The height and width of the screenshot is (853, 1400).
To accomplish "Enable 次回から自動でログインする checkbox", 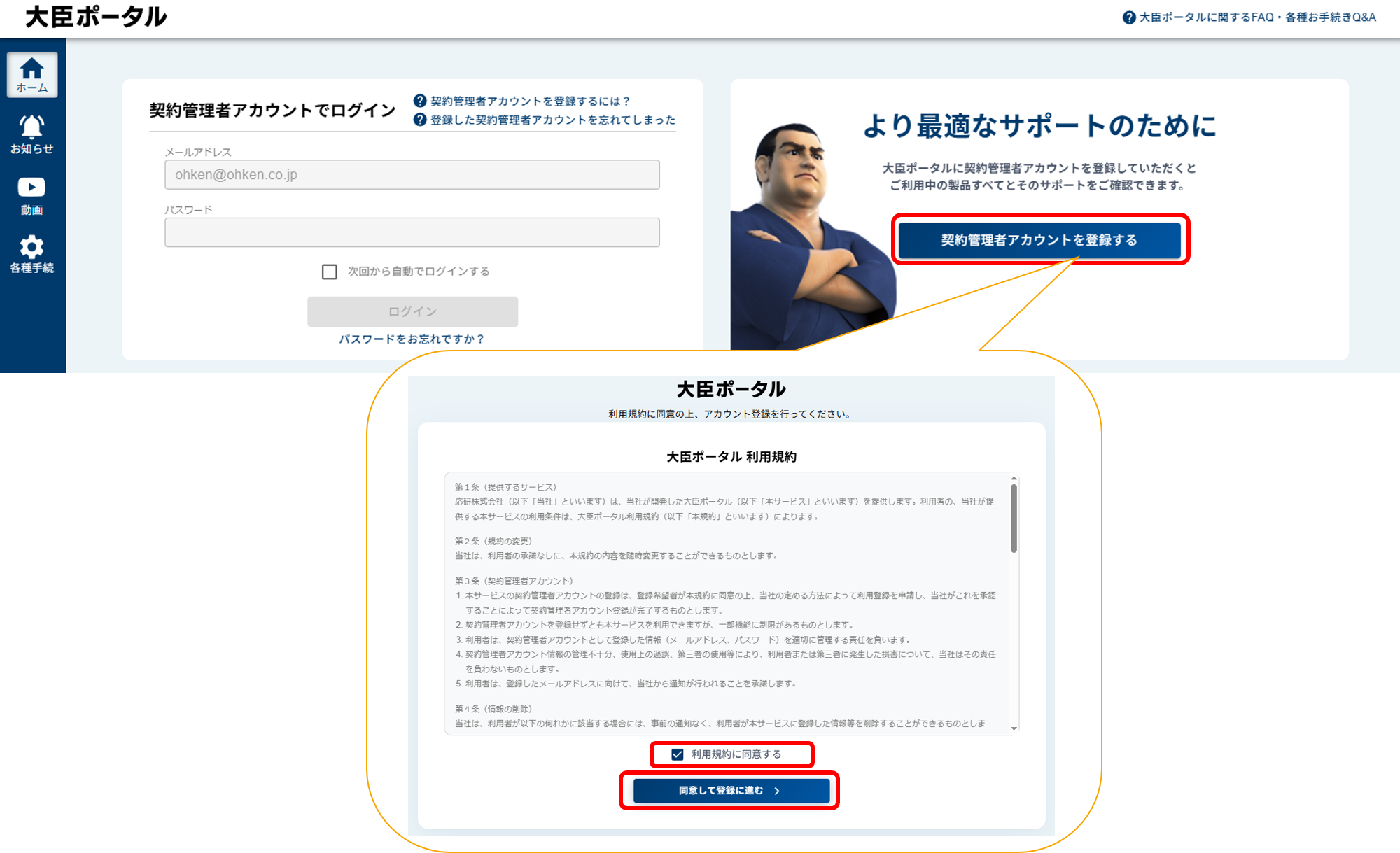I will click(x=330, y=272).
